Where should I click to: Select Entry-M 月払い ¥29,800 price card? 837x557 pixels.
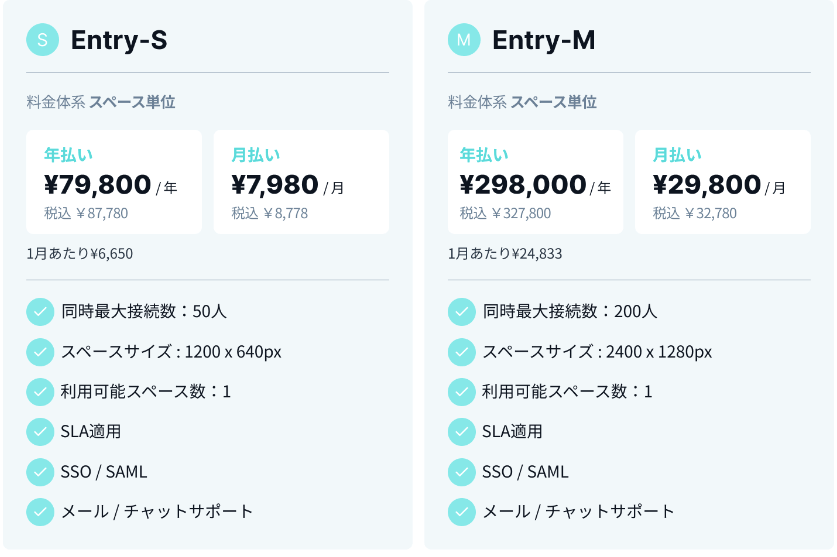(723, 182)
